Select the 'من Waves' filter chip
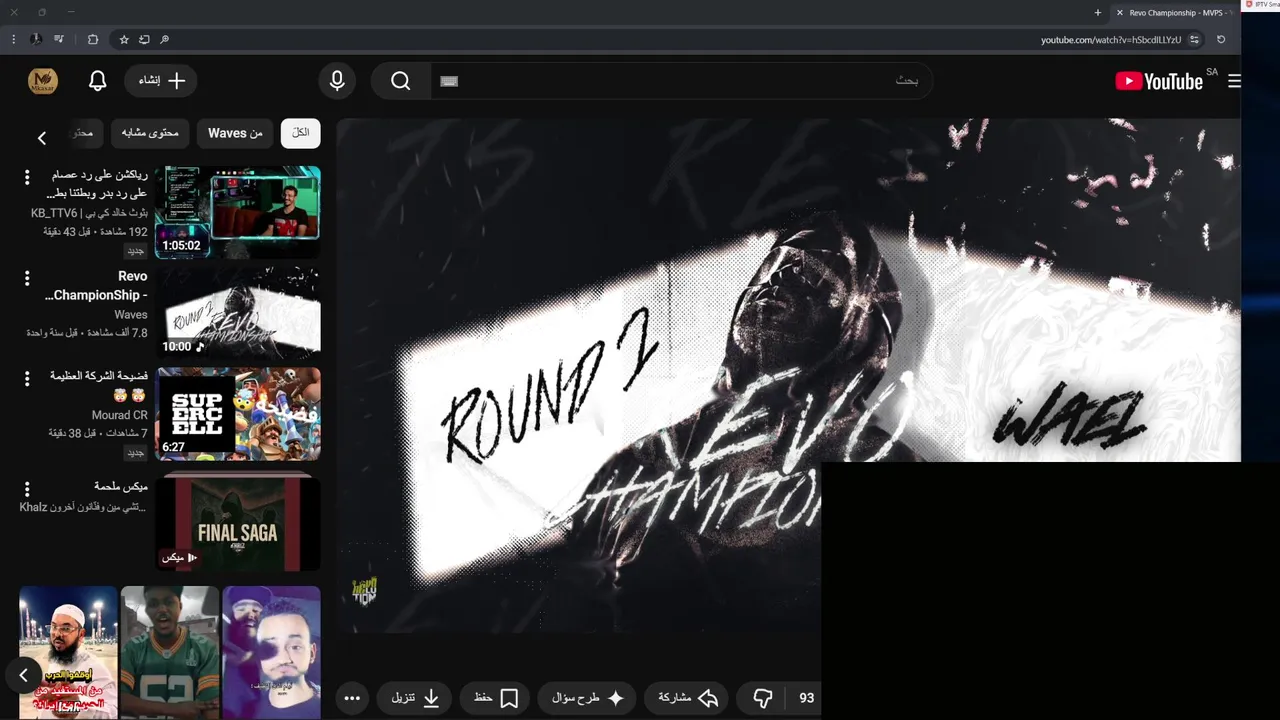This screenshot has height=720, width=1280. (235, 133)
